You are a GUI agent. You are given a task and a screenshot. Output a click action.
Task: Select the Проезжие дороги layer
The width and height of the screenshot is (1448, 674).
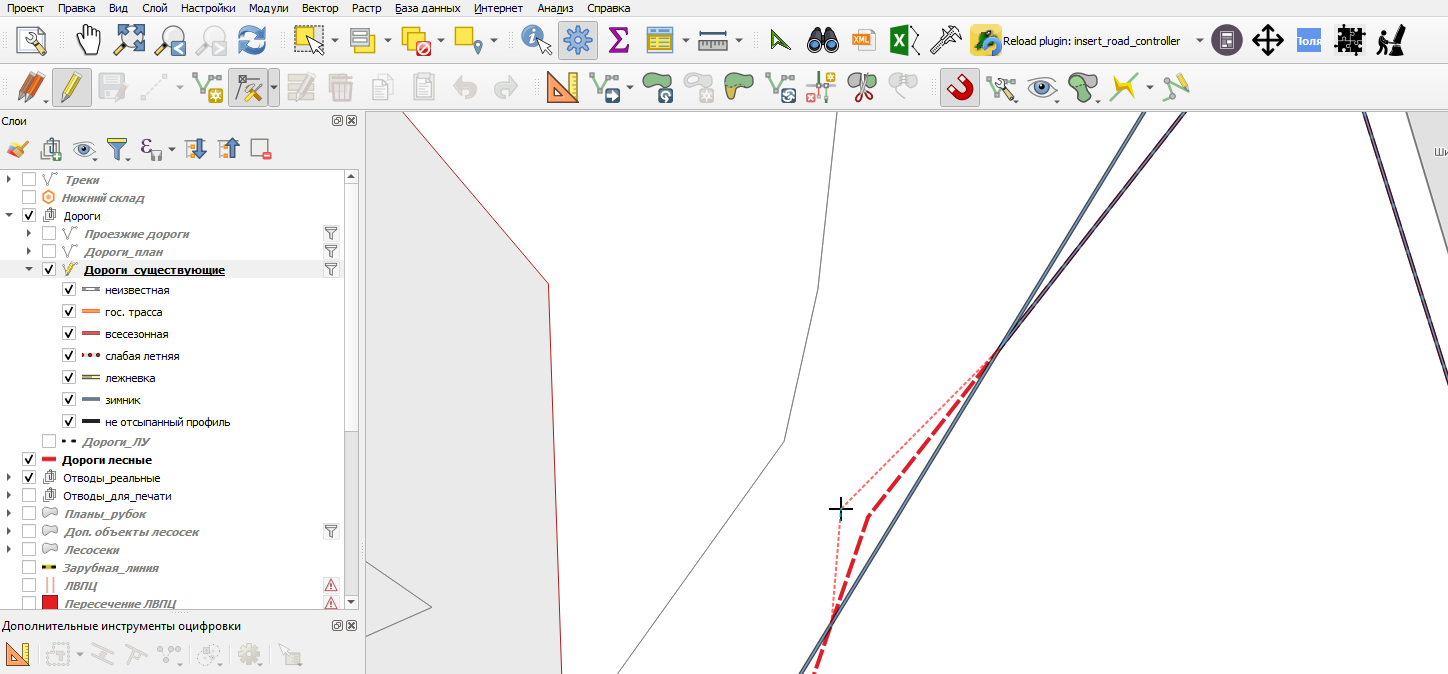pos(137,234)
